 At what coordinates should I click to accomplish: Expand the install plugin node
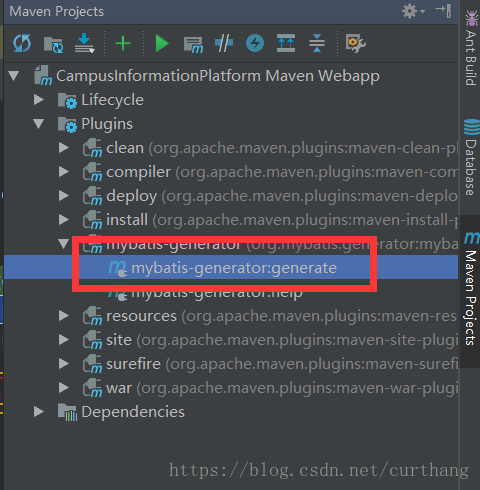coord(63,220)
